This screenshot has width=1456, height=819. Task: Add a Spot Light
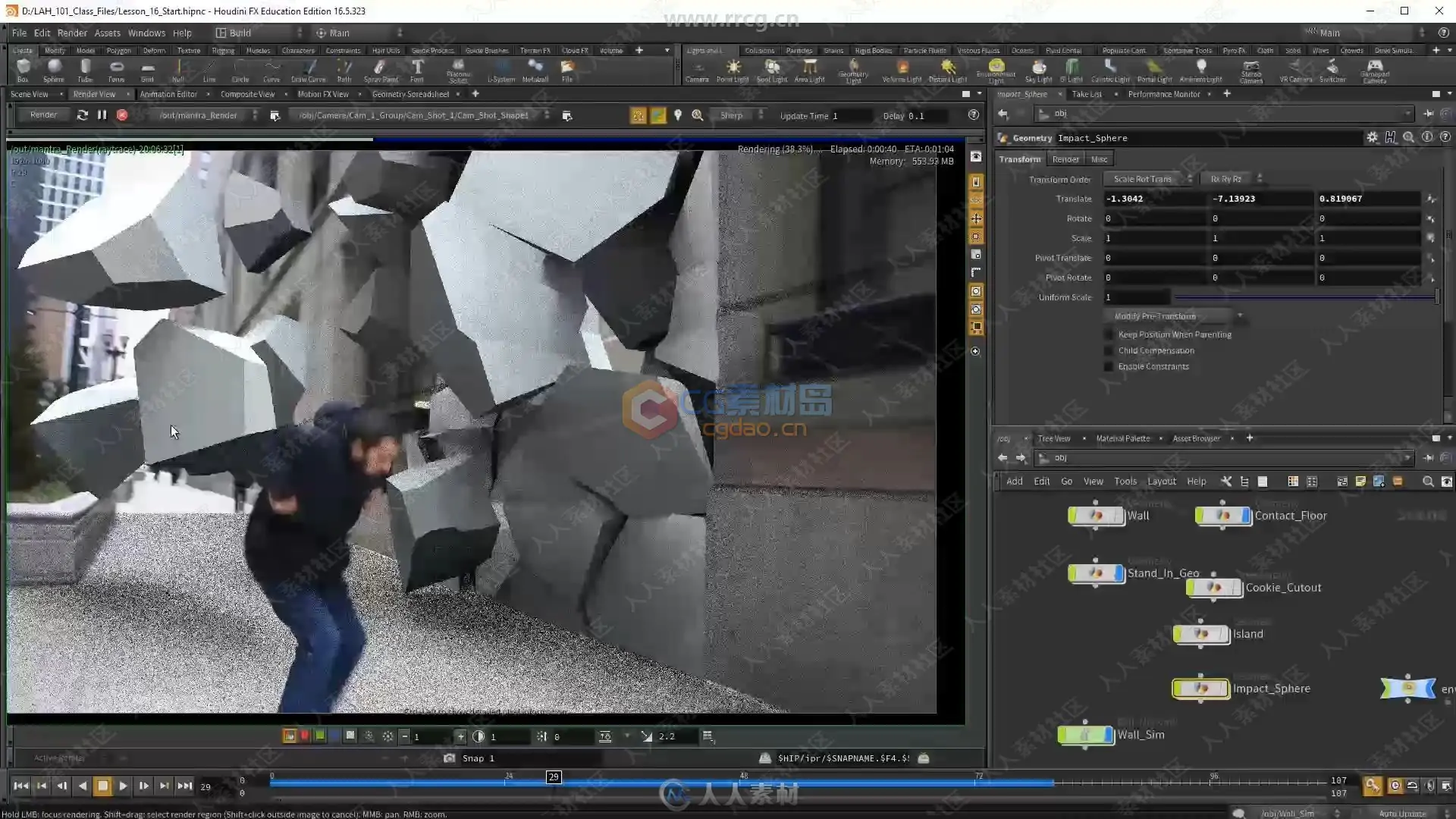pos(772,71)
